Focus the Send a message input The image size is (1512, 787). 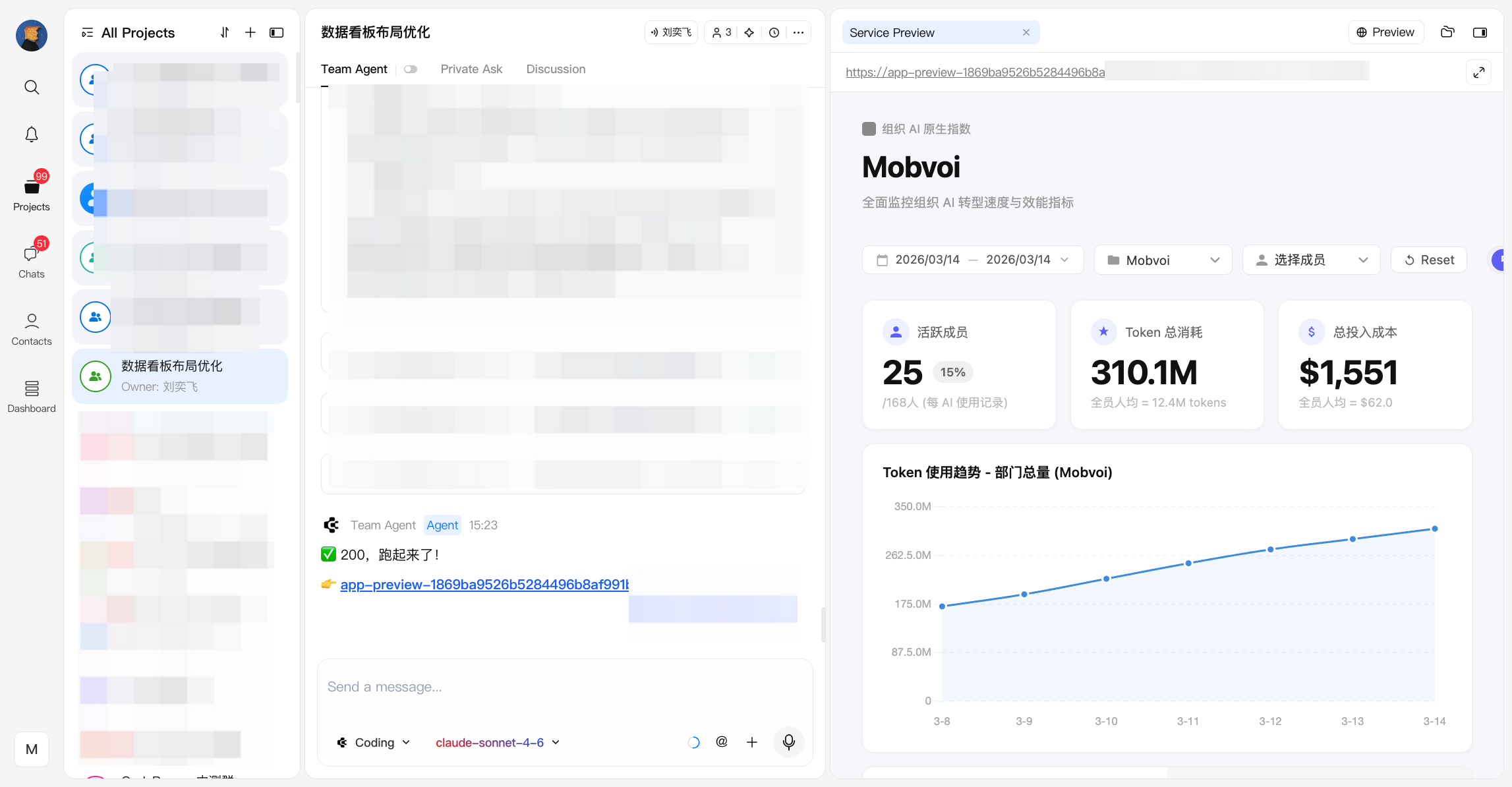click(565, 687)
